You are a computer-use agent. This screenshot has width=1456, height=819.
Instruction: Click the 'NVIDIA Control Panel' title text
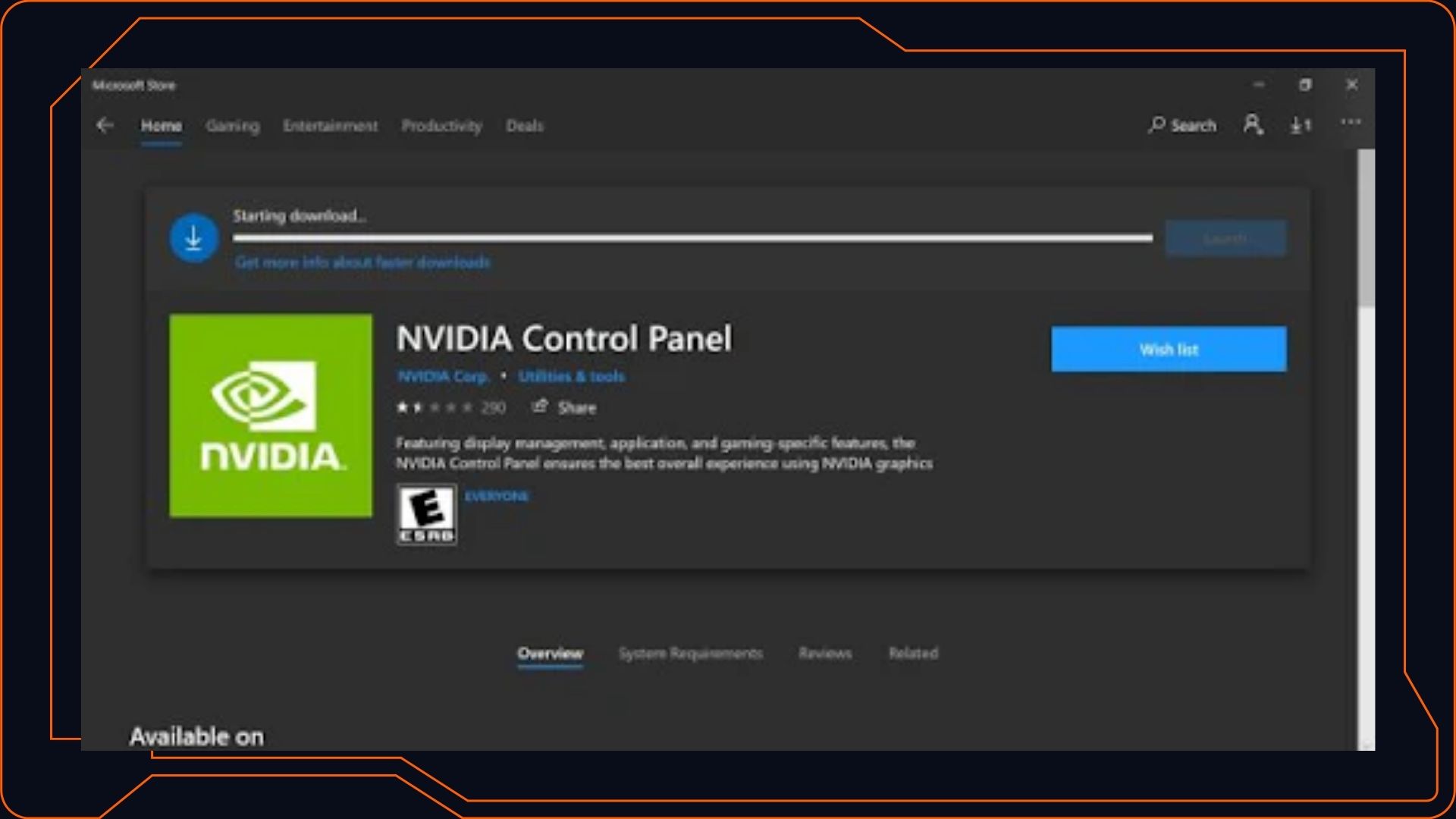tap(564, 338)
